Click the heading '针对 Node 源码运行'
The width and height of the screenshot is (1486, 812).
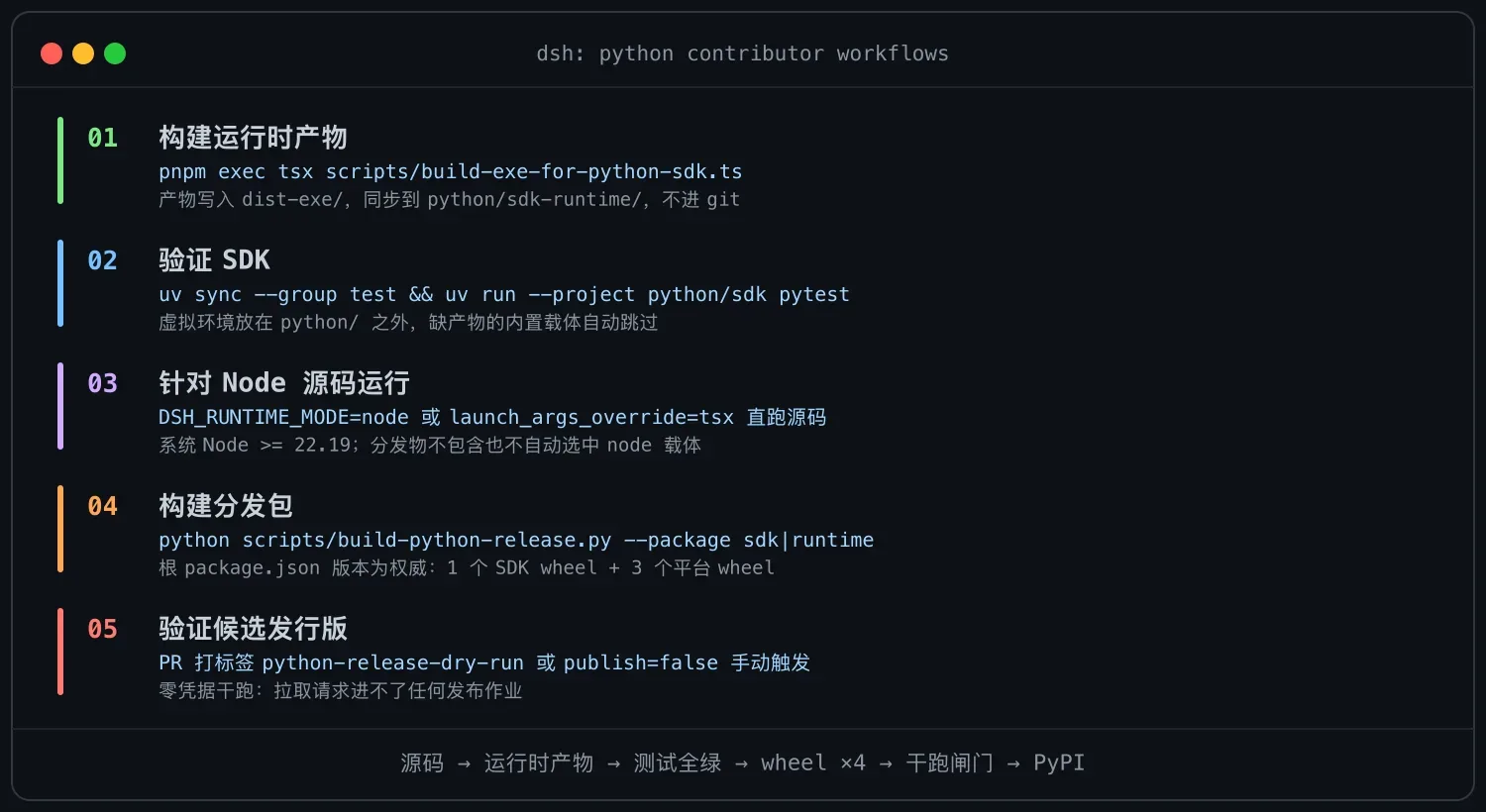point(284,383)
